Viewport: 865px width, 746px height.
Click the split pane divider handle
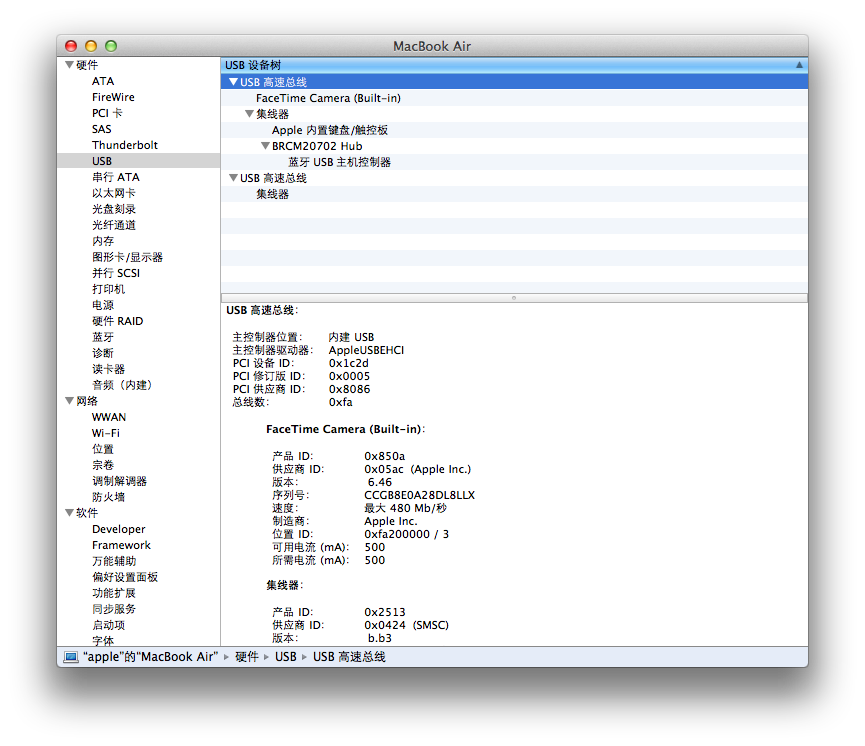514,298
